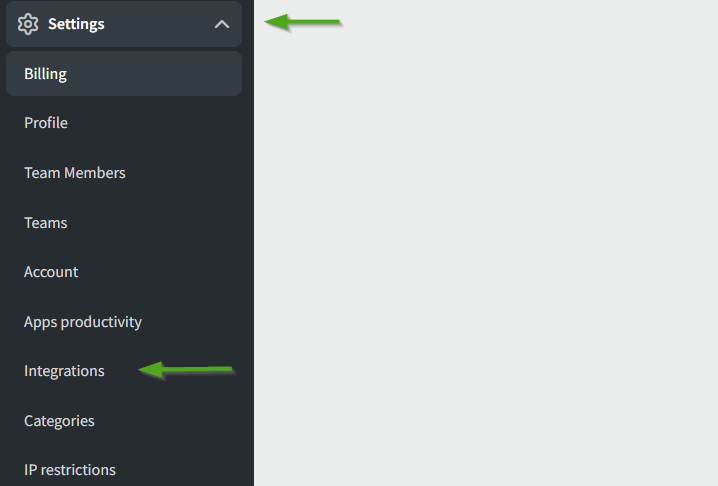Open the Categories settings page
The image size is (718, 486).
point(59,421)
